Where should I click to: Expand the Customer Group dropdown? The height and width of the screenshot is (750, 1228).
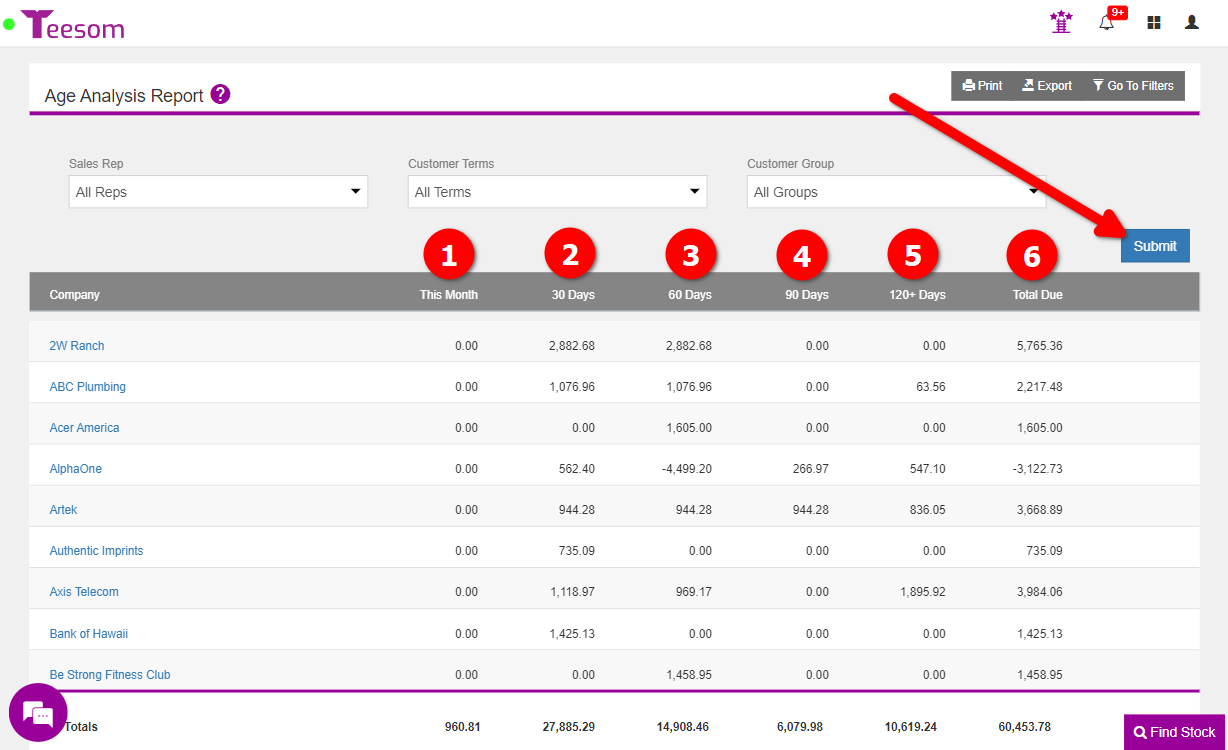click(896, 192)
